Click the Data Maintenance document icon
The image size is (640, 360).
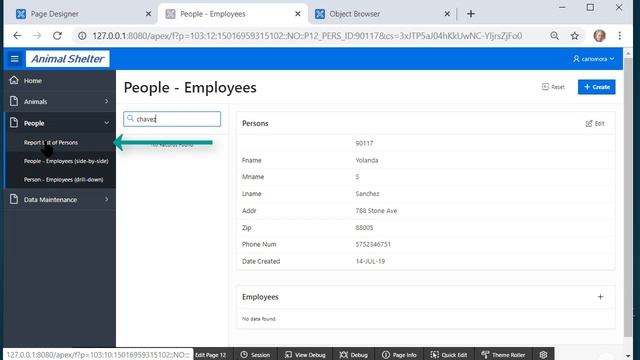(14, 199)
